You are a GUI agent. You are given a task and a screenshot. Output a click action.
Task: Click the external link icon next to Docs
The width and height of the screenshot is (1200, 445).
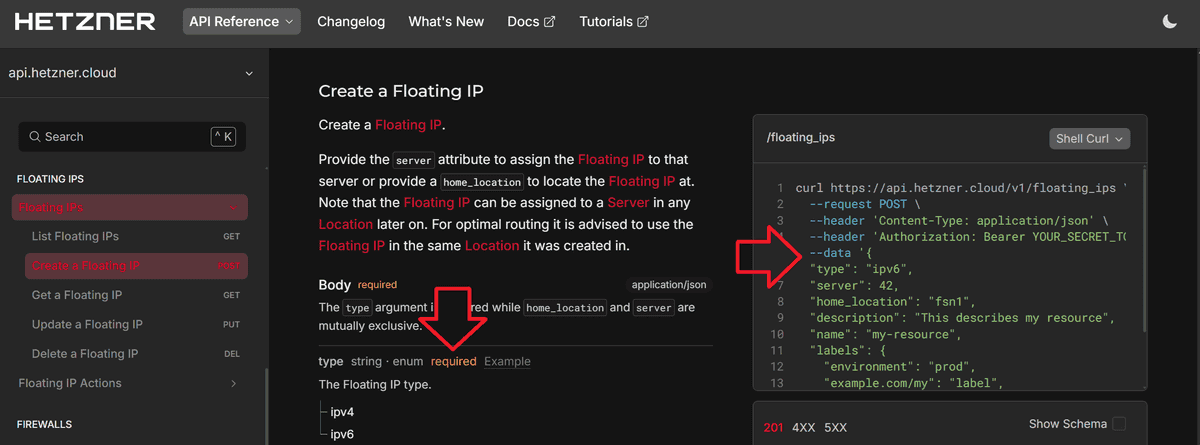[x=549, y=21]
